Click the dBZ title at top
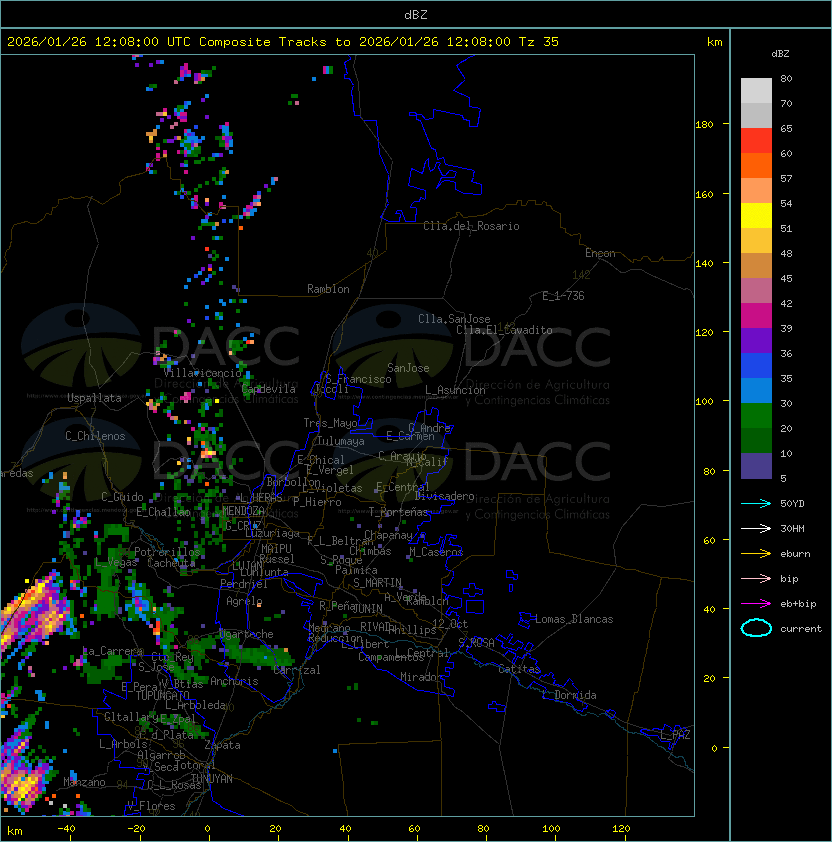Image resolution: width=832 pixels, height=842 pixels. tap(416, 14)
